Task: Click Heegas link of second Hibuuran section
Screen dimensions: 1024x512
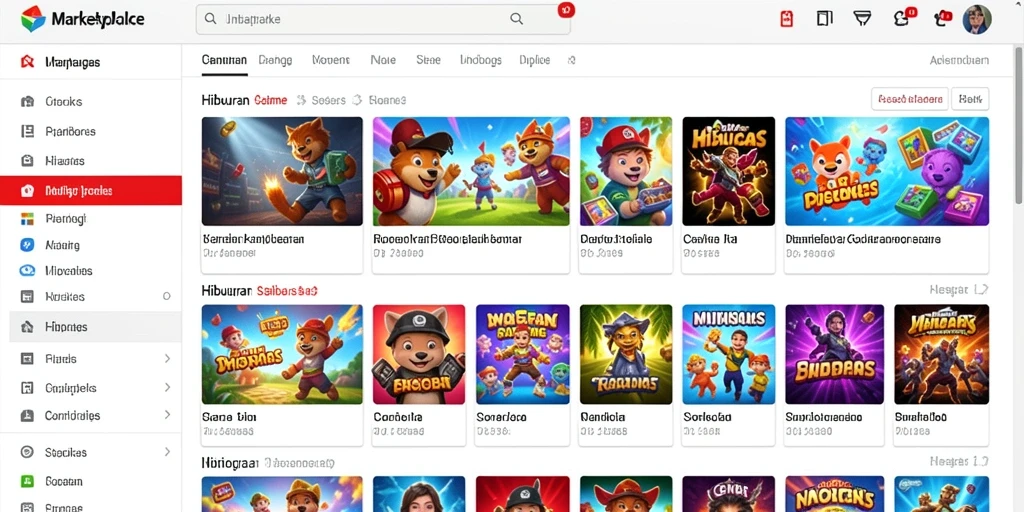Action: coord(959,289)
